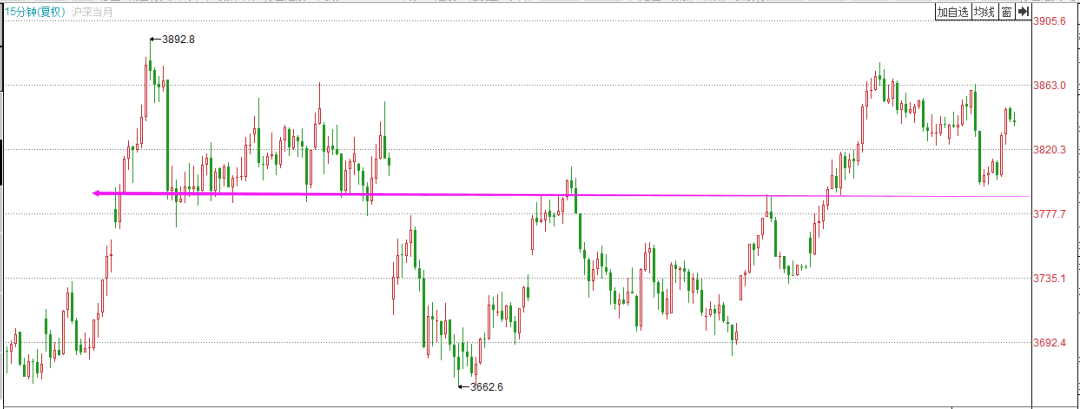Toggle the 窗 window button
Viewport: 1080px width, 409px height.
tap(1006, 12)
